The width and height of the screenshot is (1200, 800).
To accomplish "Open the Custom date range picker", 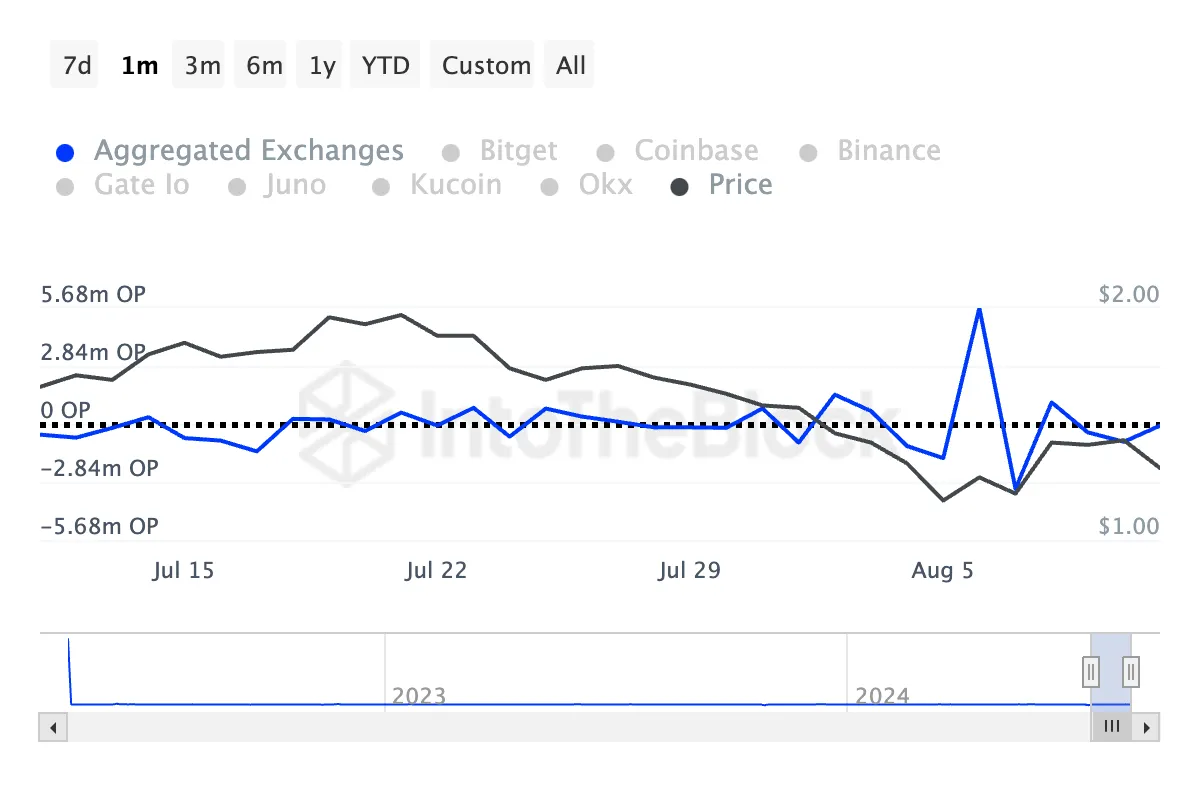I will click(x=486, y=66).
